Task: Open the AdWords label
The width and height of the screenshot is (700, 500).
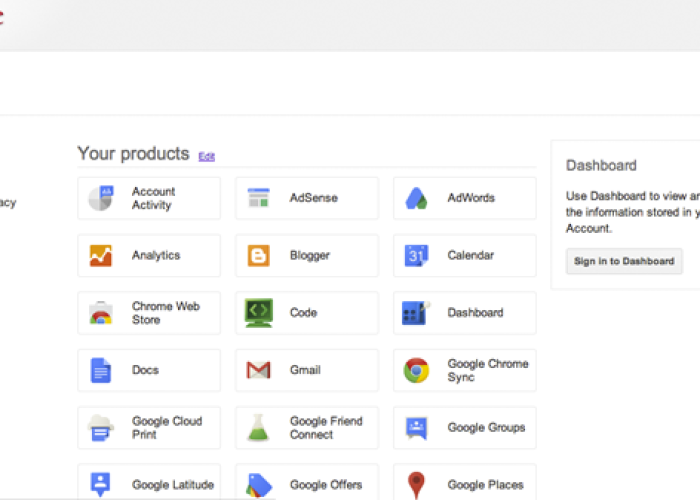Action: tap(471, 198)
